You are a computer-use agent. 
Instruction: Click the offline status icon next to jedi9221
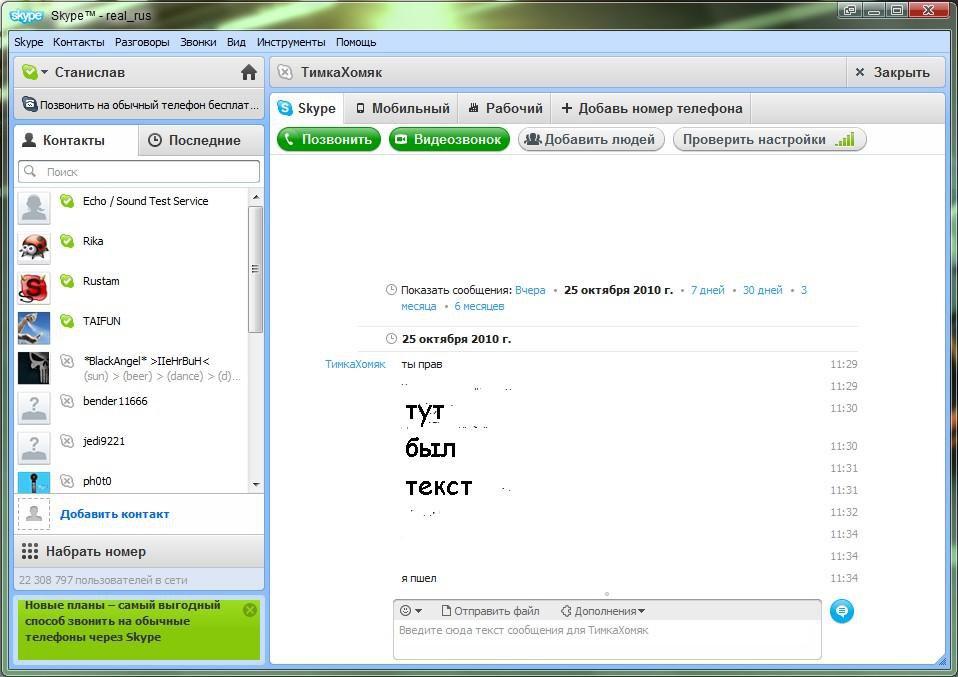click(x=67, y=441)
